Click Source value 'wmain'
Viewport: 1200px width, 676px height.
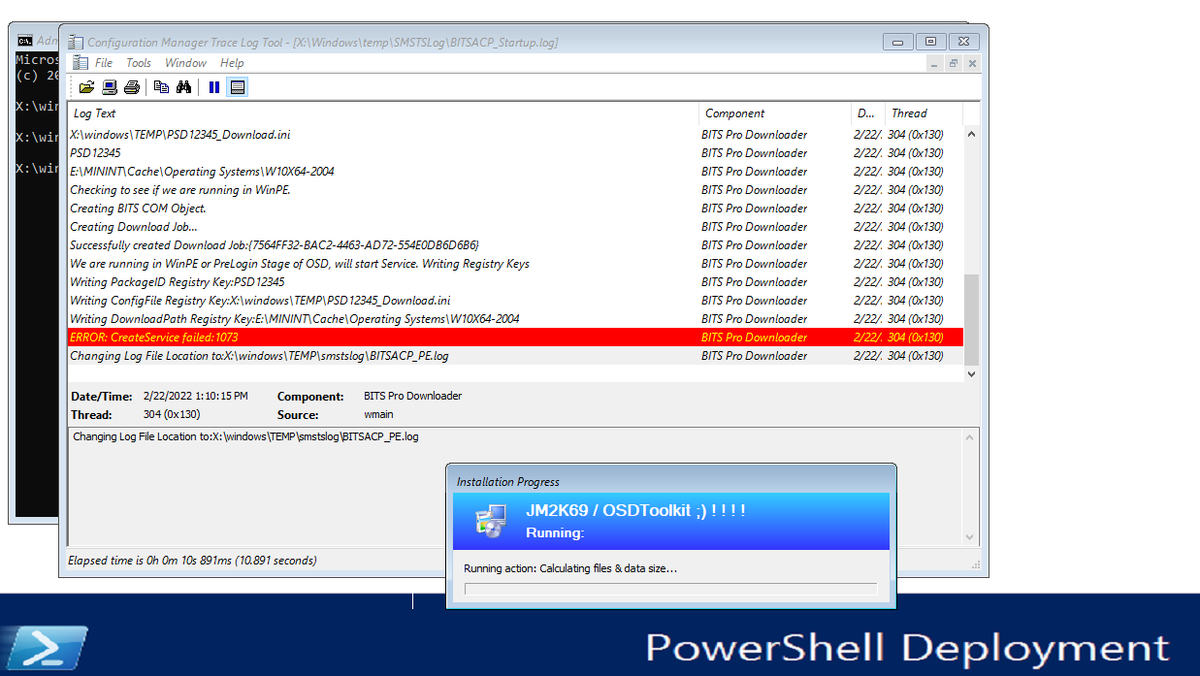point(379,414)
